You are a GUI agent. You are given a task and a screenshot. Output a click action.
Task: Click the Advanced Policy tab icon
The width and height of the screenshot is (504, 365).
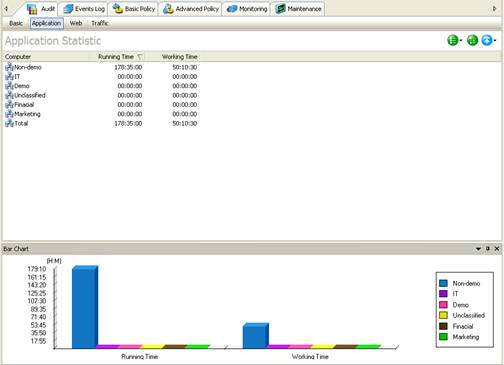click(x=168, y=9)
